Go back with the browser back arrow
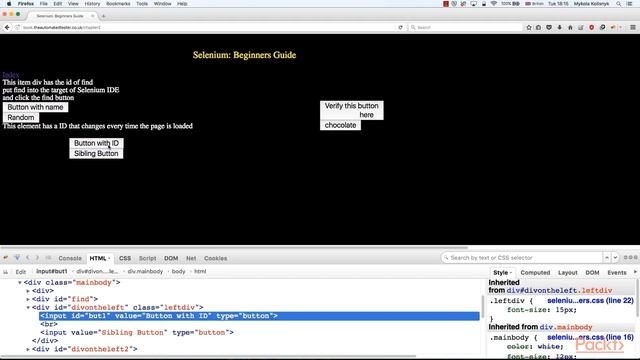 tap(7, 27)
